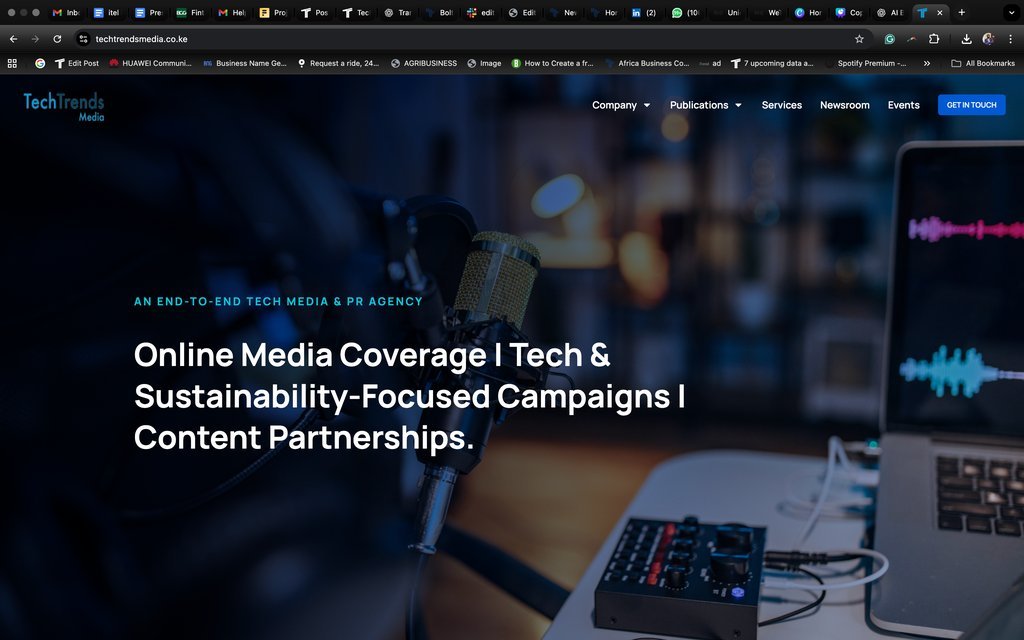Switch to the Slack edit tab

(480, 12)
